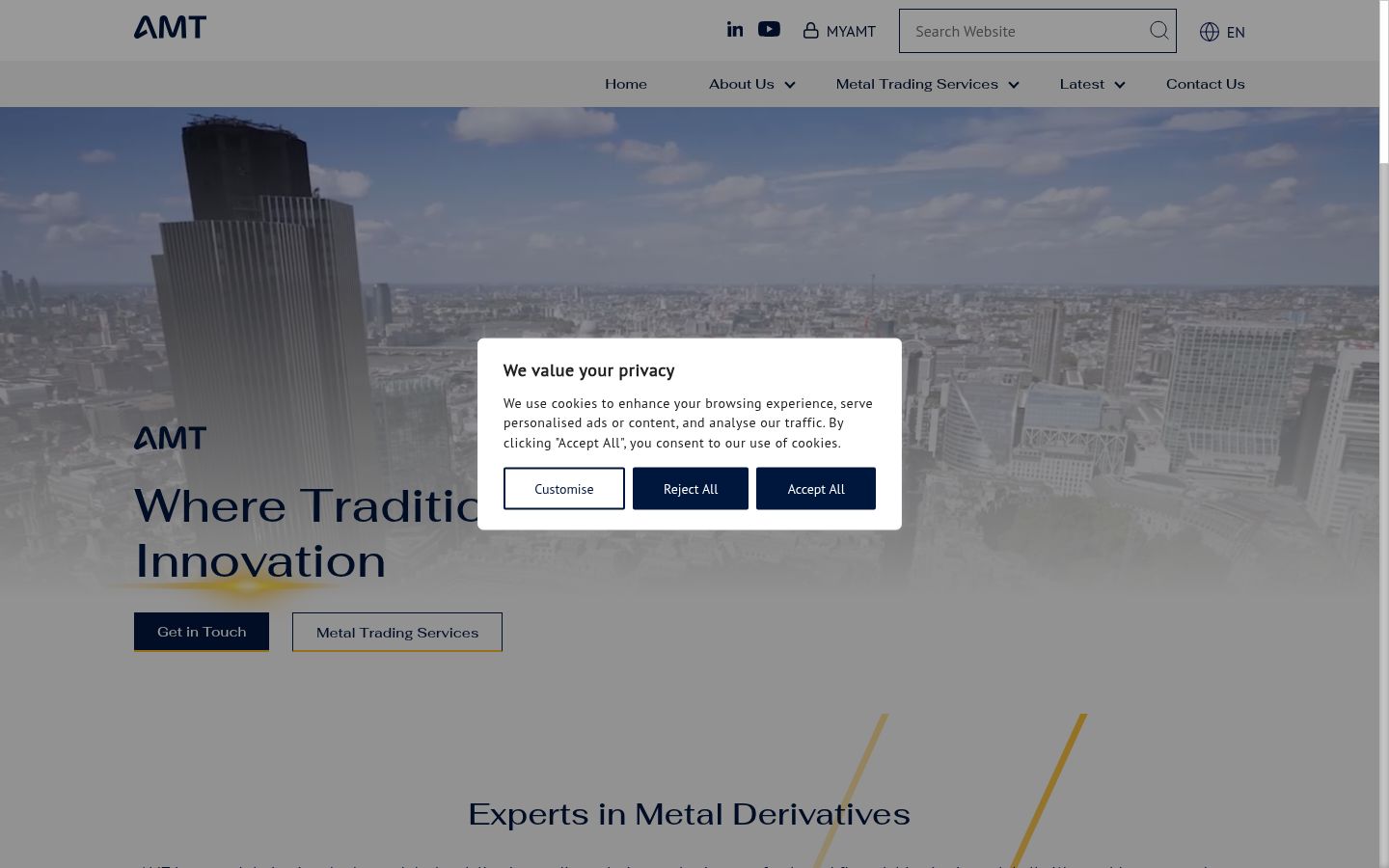
Task: Open AMT's YouTube channel icon
Action: pos(769,29)
